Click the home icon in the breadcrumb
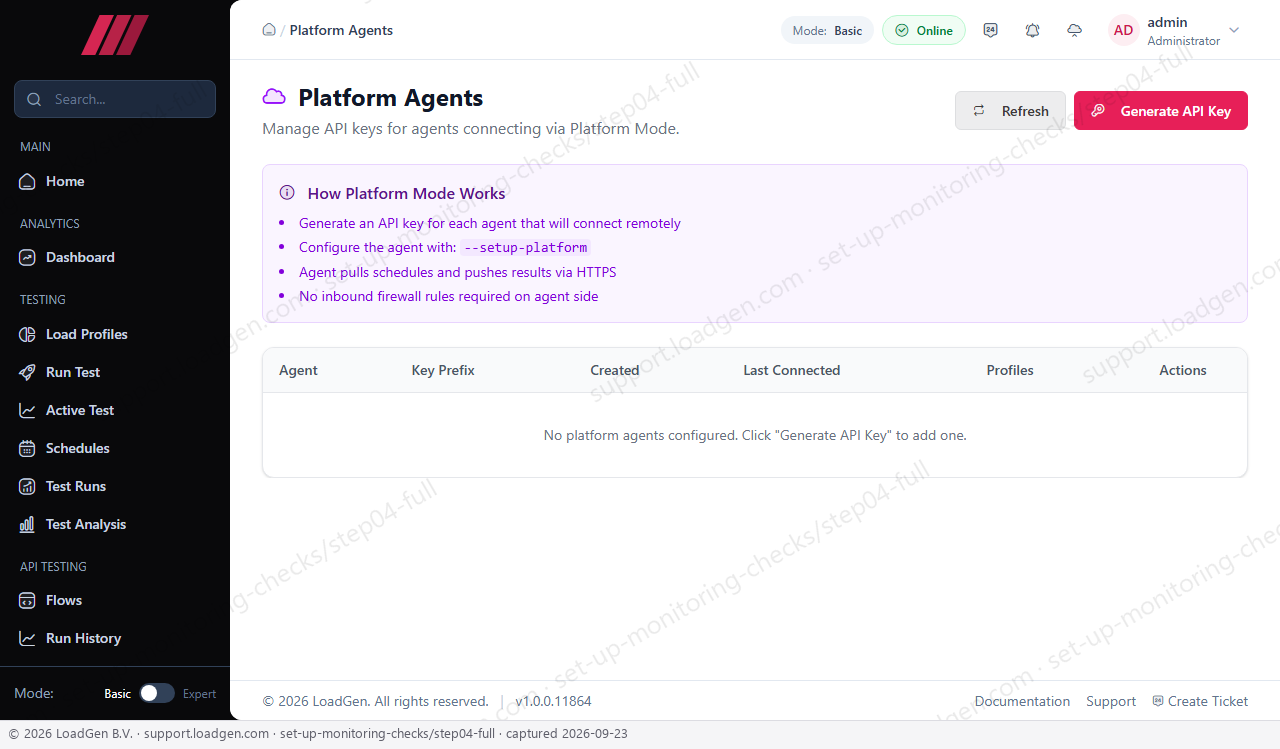The image size is (1280, 749). (269, 30)
